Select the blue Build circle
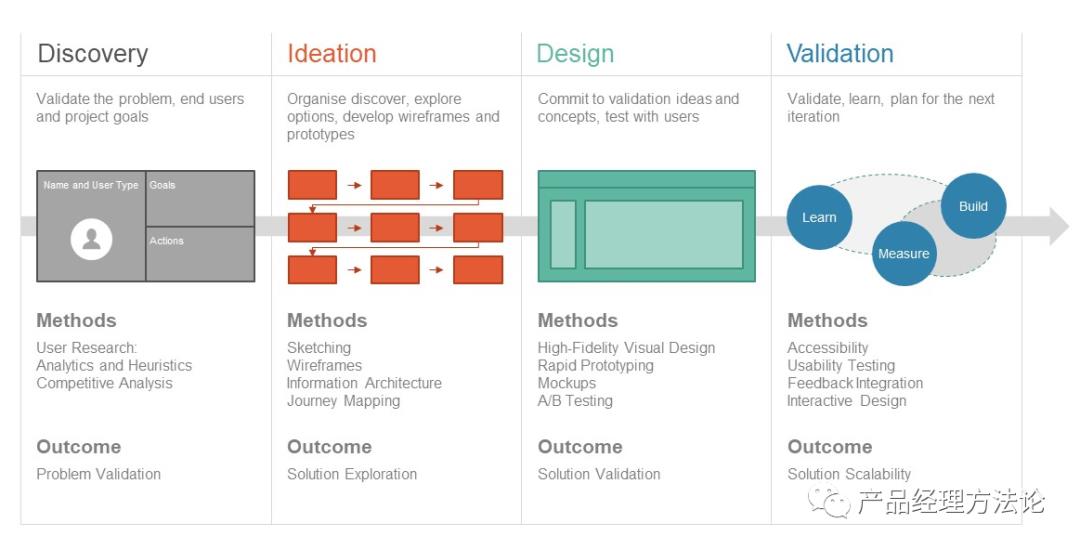Screen dimensions: 1080x549 point(973,206)
